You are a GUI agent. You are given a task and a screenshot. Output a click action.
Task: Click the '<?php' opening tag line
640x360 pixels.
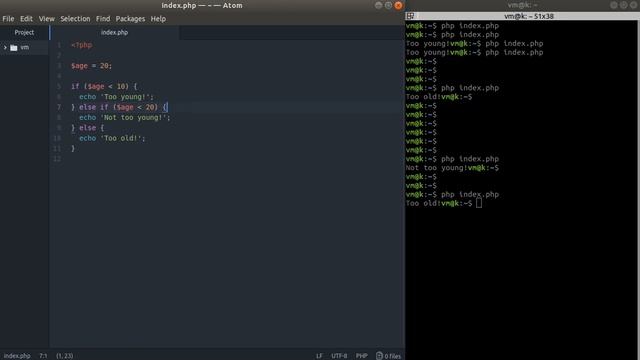pos(82,45)
